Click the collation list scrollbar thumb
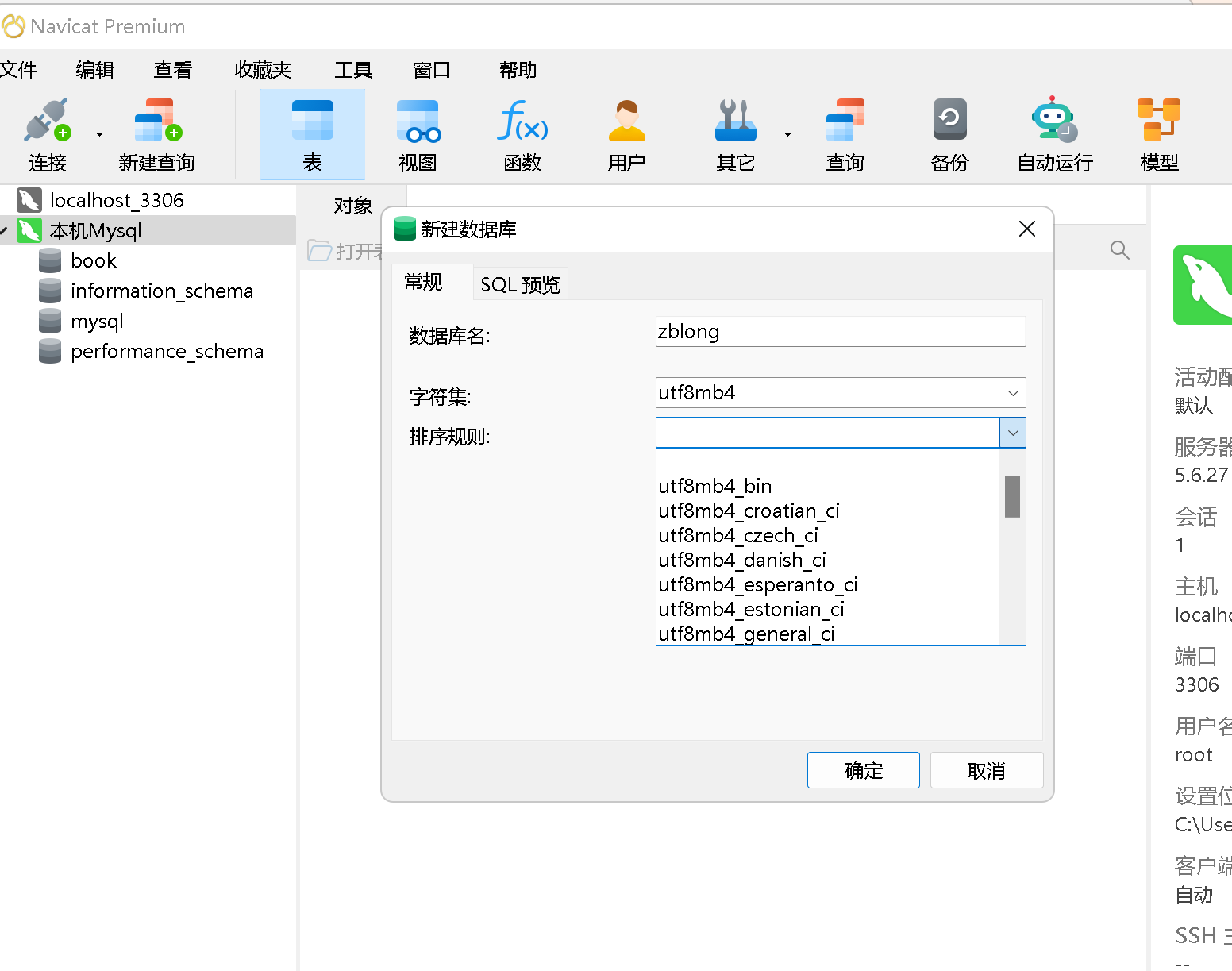Viewport: 1232px width, 971px height. 1012,496
